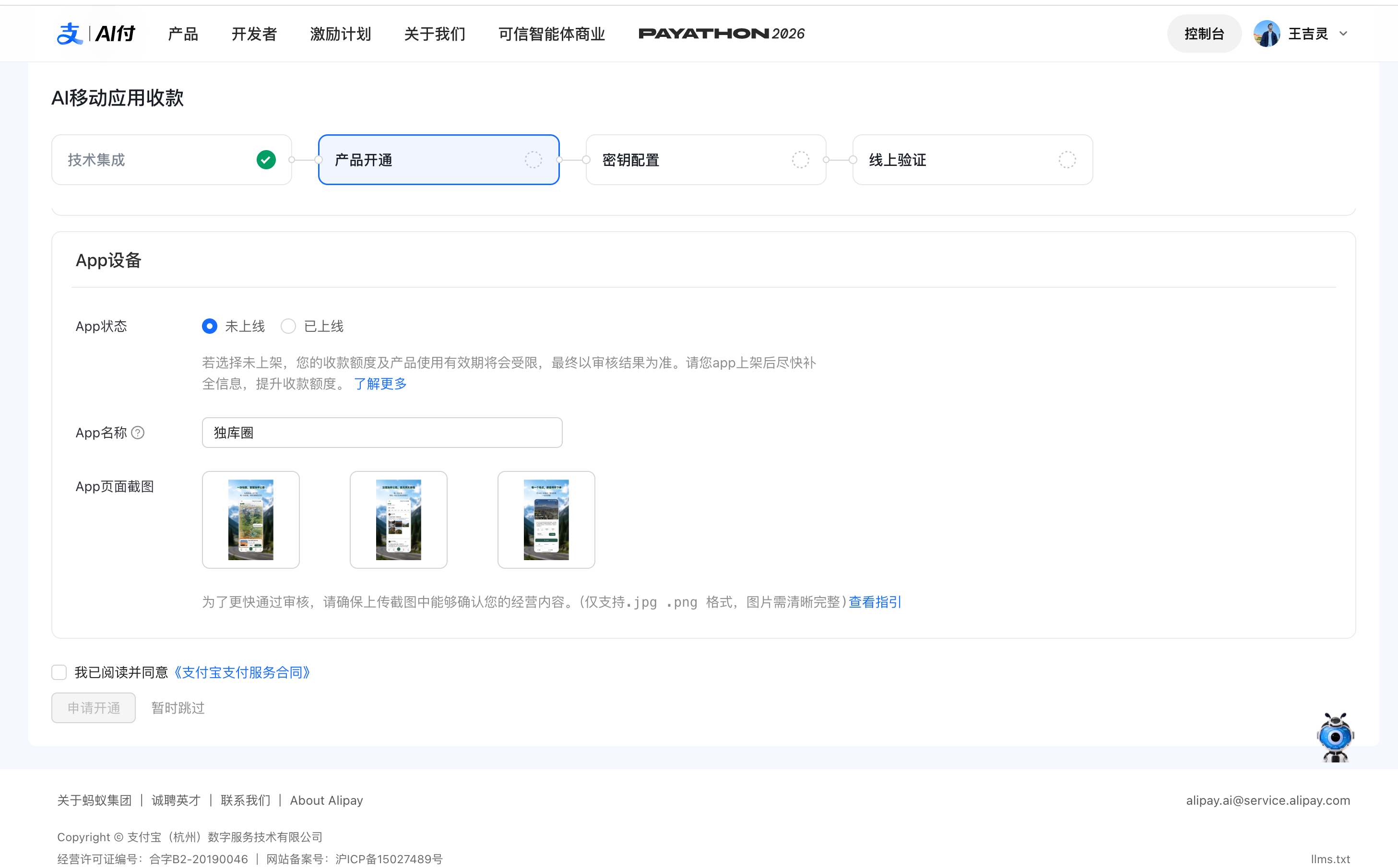Screen dimensions: 1398x868
Task: Check the 我已阅读并同意 agreement checkbox
Action: pyautogui.click(x=59, y=672)
